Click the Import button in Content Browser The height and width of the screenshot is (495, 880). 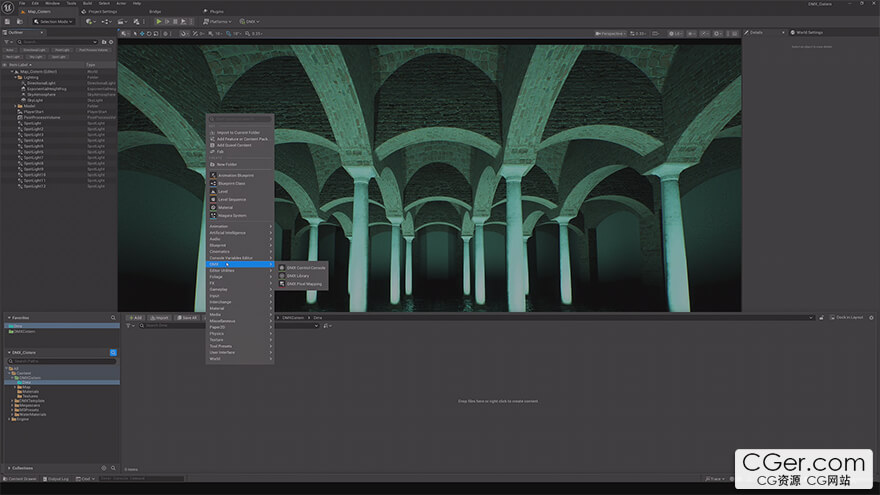(159, 318)
